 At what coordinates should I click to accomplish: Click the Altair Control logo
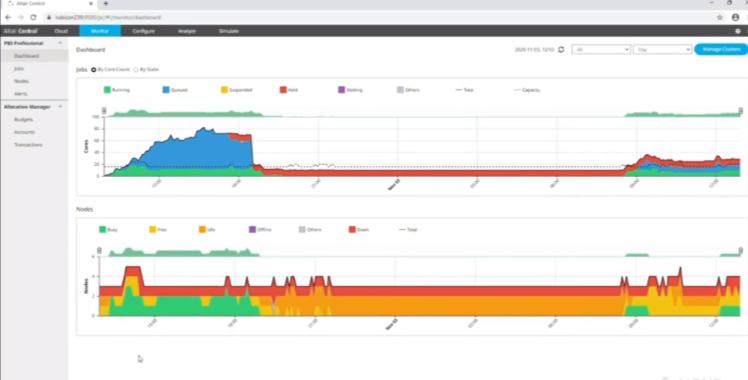pyautogui.click(x=21, y=31)
